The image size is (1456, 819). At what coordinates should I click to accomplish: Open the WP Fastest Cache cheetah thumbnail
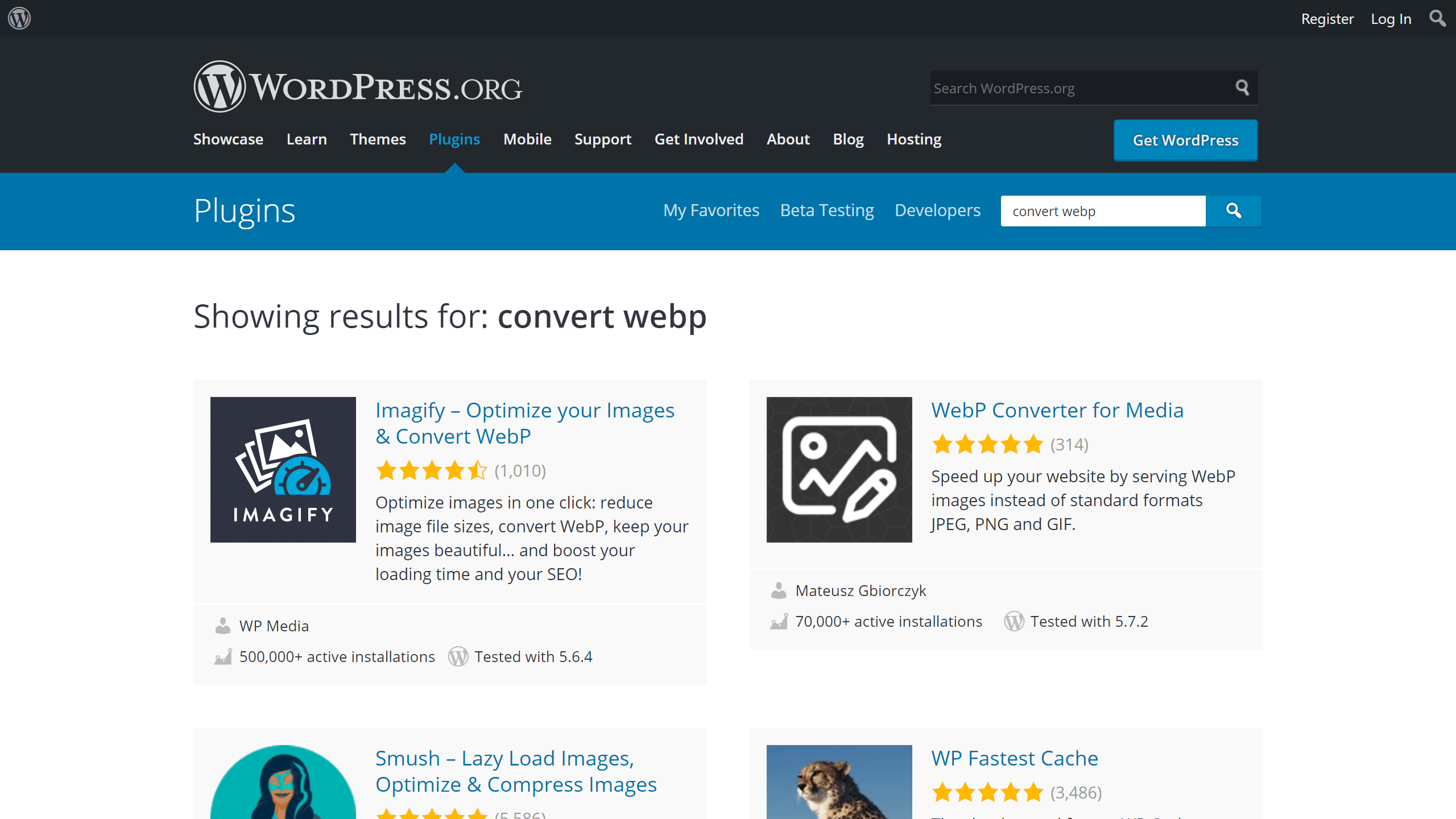tap(839, 782)
